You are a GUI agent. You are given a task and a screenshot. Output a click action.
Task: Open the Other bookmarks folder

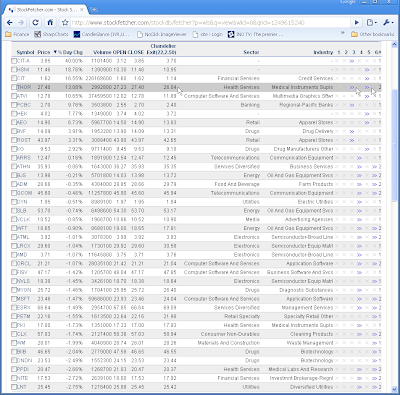click(373, 34)
